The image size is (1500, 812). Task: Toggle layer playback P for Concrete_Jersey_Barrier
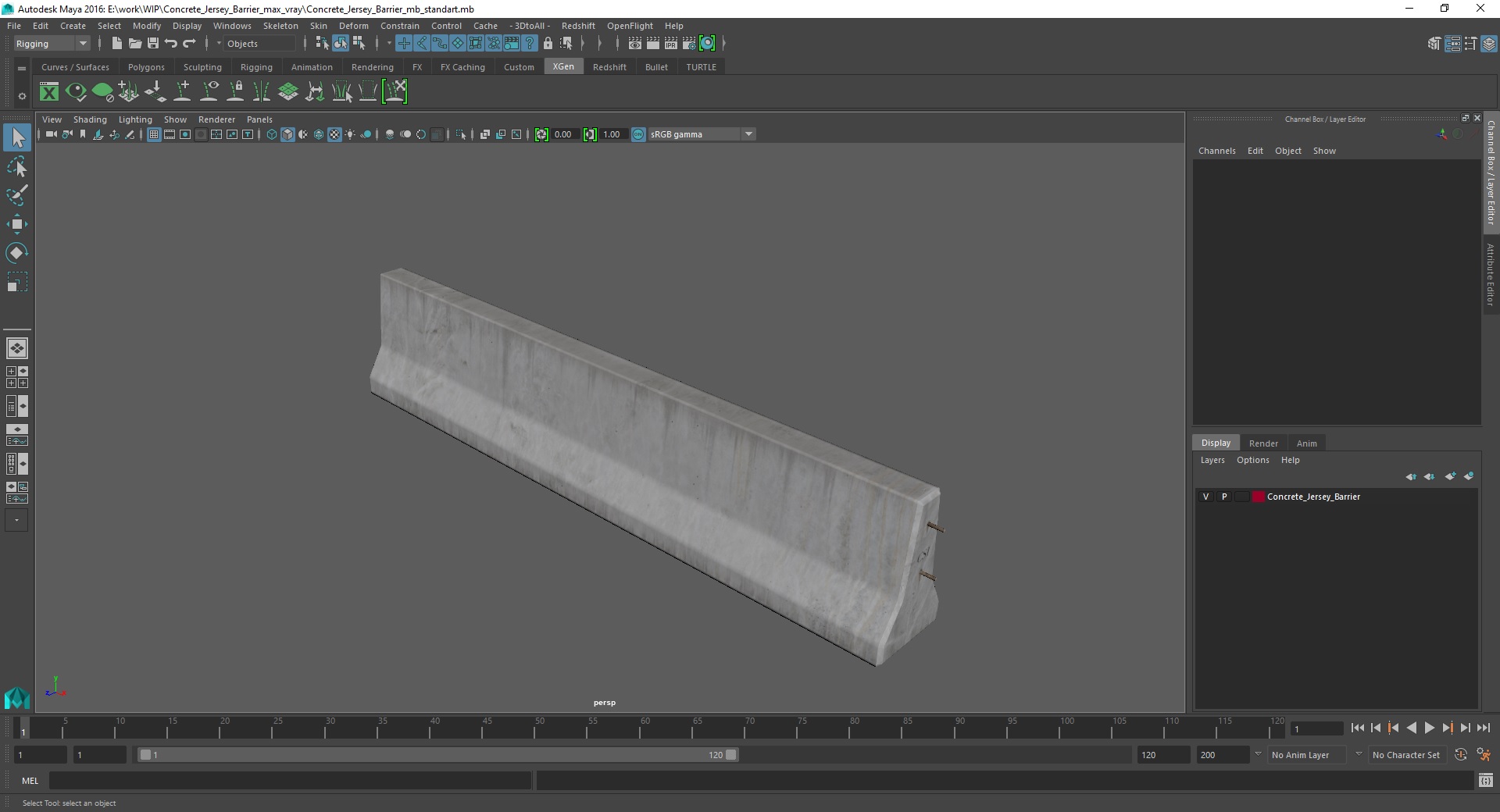tap(1224, 497)
